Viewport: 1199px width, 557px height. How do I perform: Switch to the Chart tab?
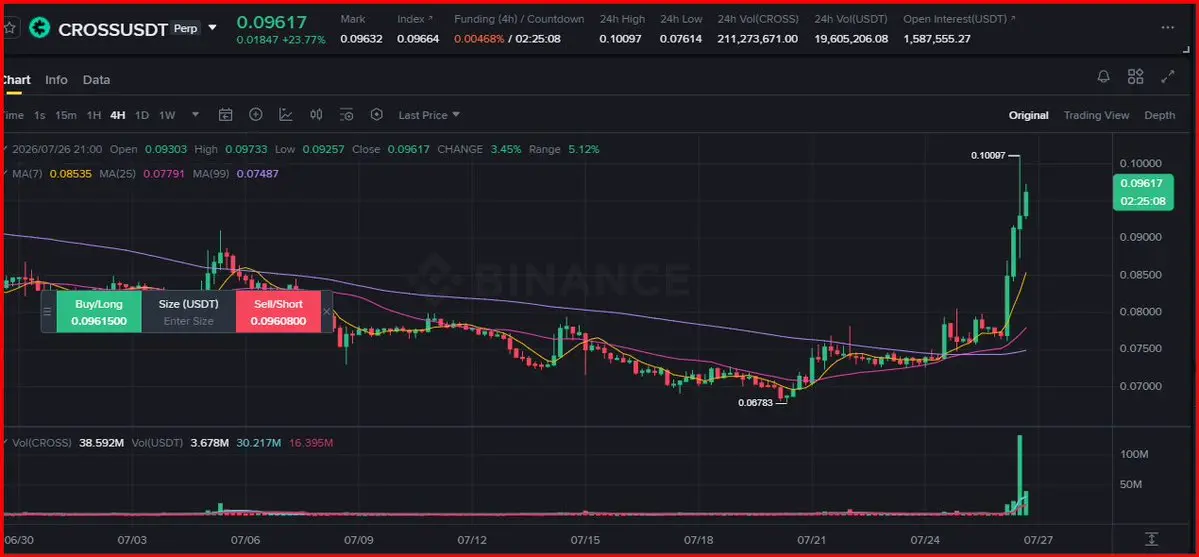pyautogui.click(x=15, y=80)
